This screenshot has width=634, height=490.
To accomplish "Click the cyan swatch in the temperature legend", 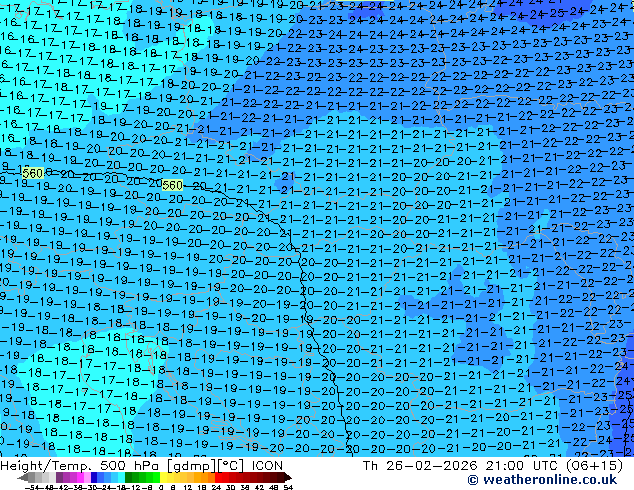I will (122, 478).
